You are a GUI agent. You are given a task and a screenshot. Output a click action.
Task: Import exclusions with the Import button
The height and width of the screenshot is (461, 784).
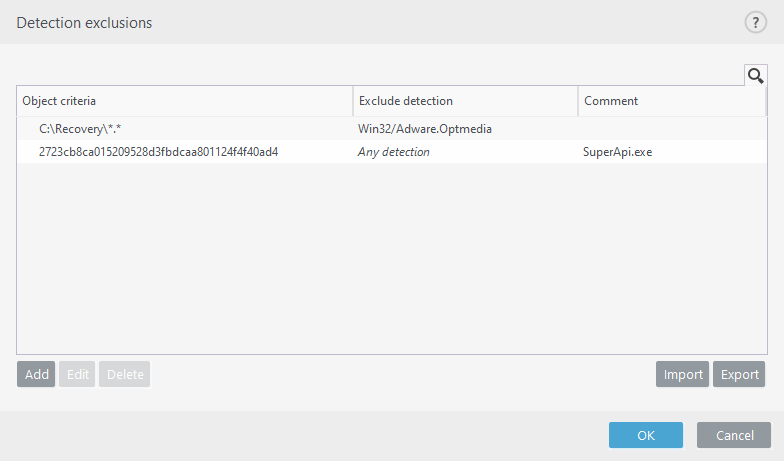pyautogui.click(x=682, y=374)
